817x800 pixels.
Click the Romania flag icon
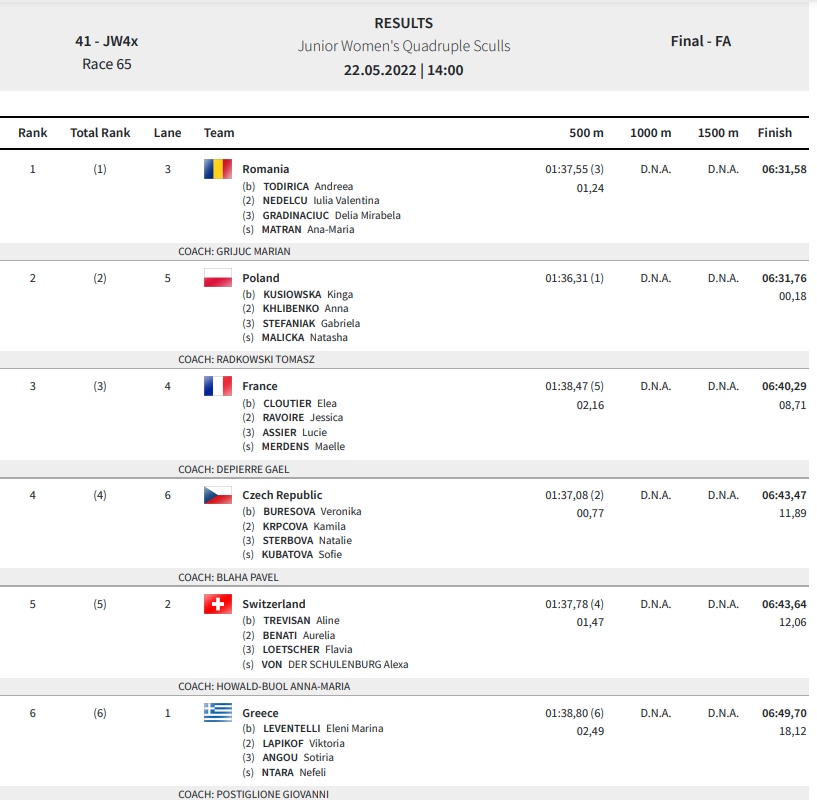[218, 169]
